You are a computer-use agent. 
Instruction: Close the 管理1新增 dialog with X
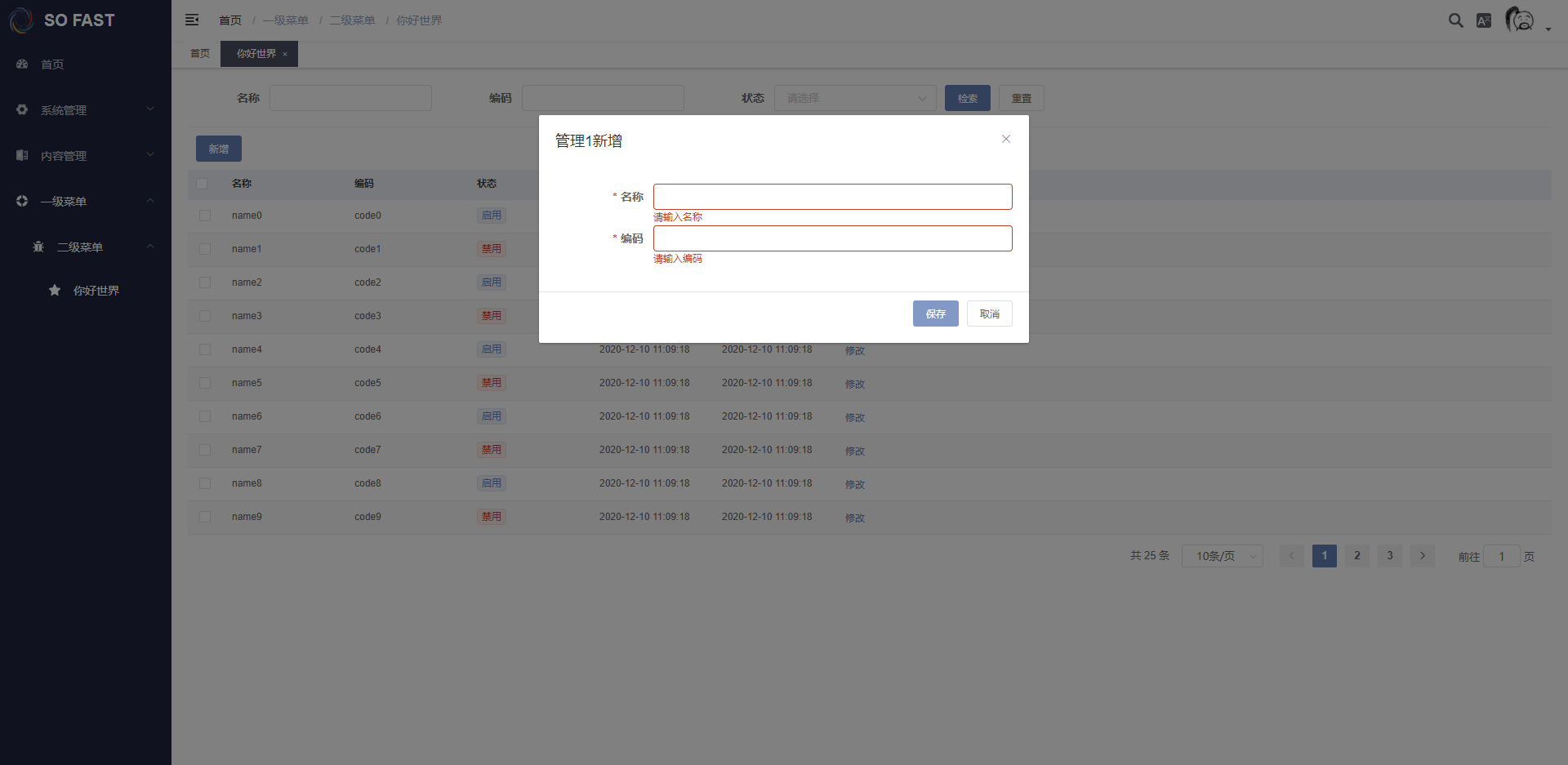pyautogui.click(x=1006, y=139)
